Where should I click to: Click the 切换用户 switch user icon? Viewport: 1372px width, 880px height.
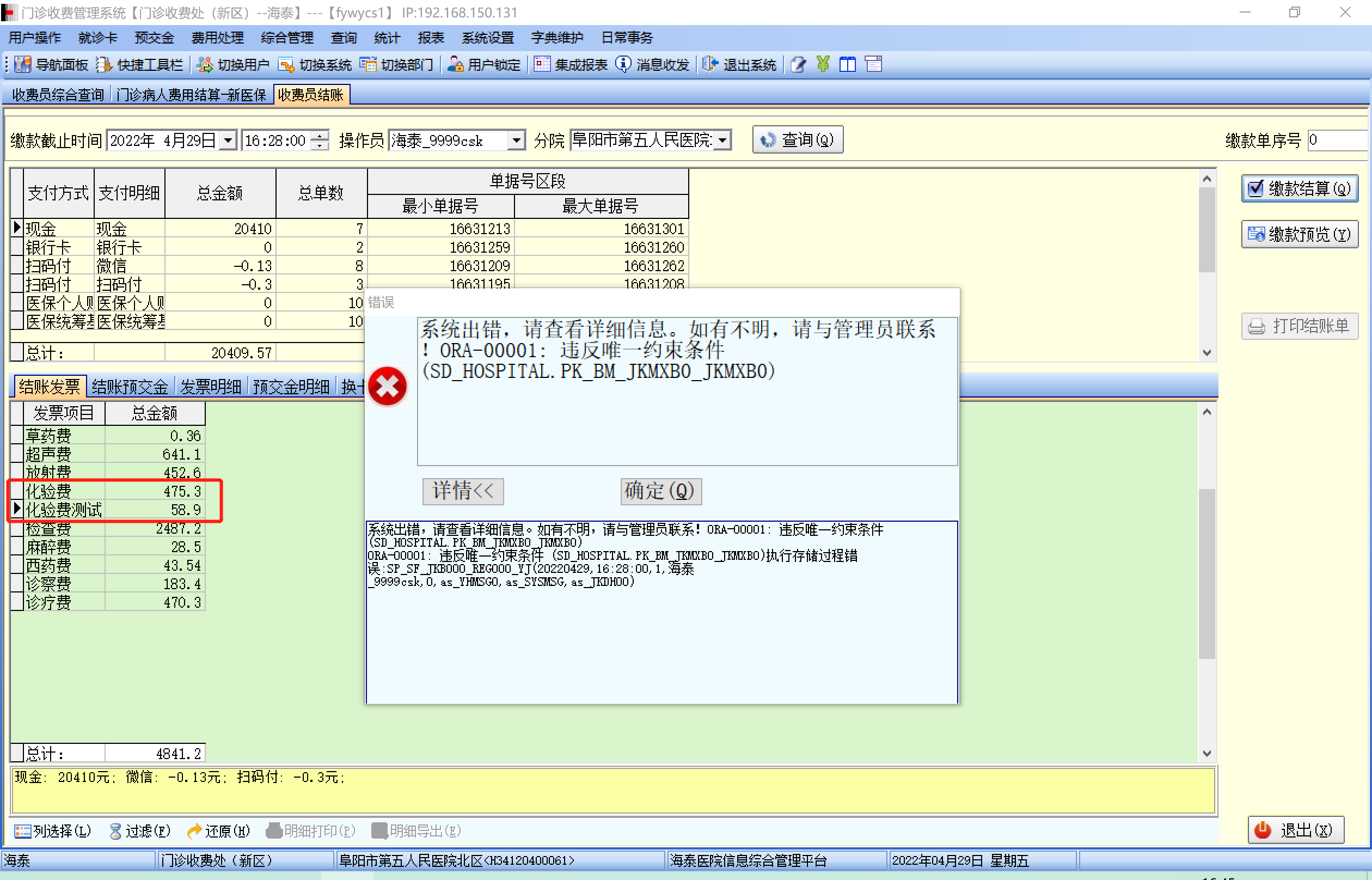205,65
